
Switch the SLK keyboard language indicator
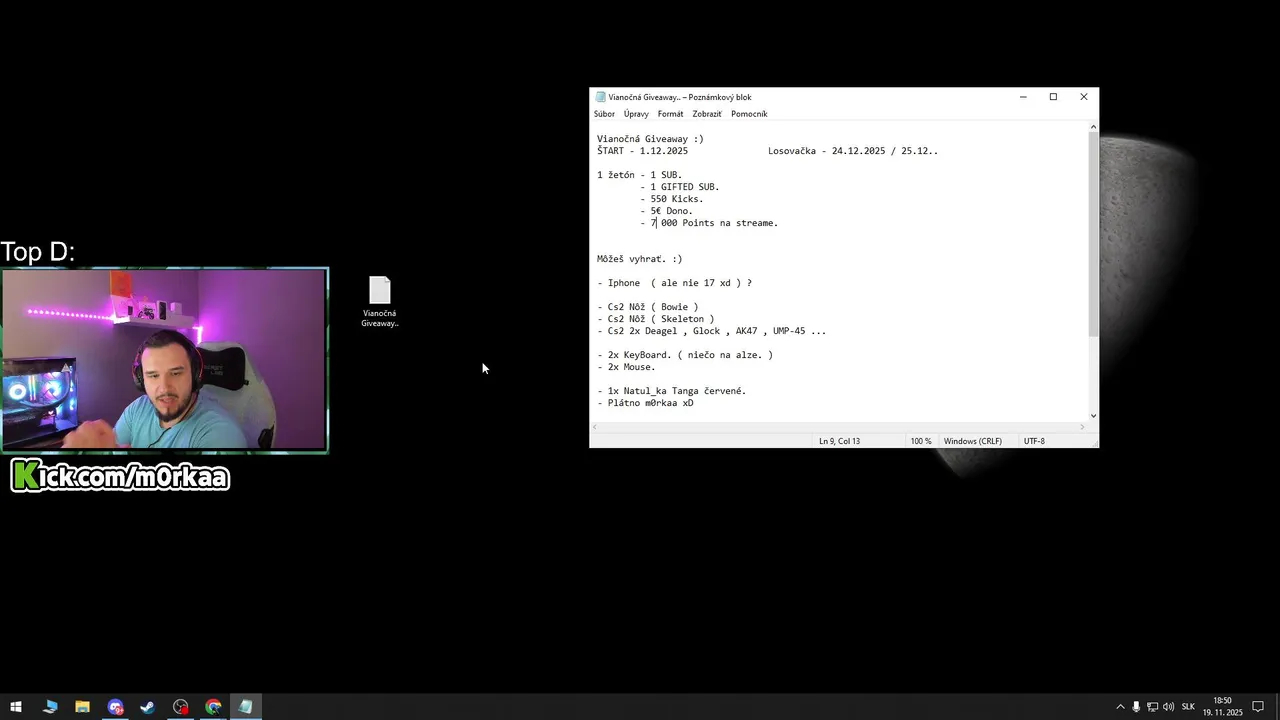coord(1188,707)
